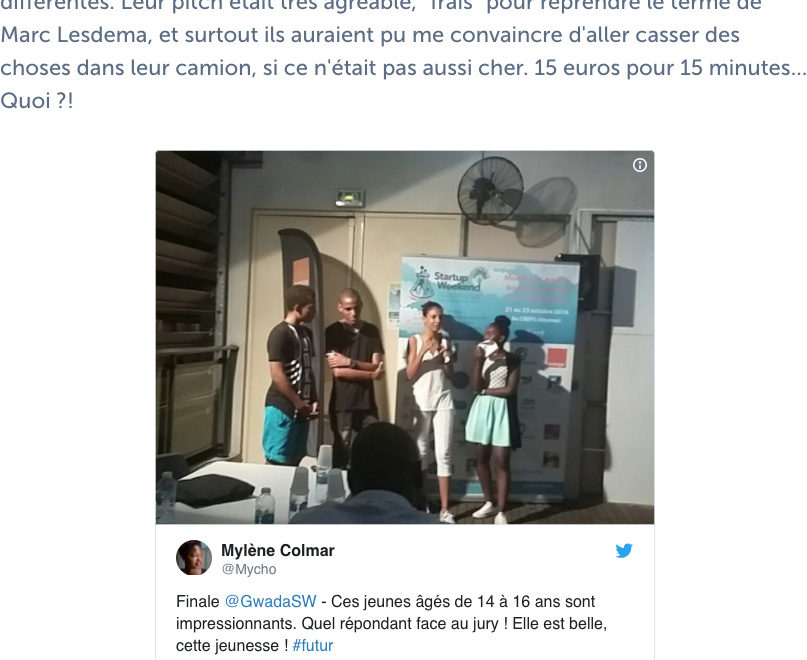Click the wall fan in the photo
This screenshot has height=660, width=807.
(x=490, y=190)
